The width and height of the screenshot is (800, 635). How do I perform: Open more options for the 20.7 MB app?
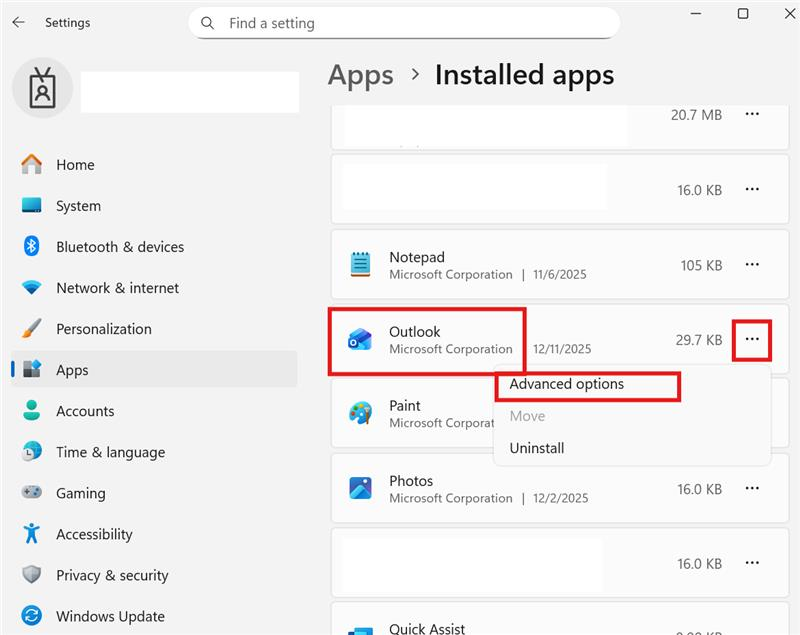(752, 114)
